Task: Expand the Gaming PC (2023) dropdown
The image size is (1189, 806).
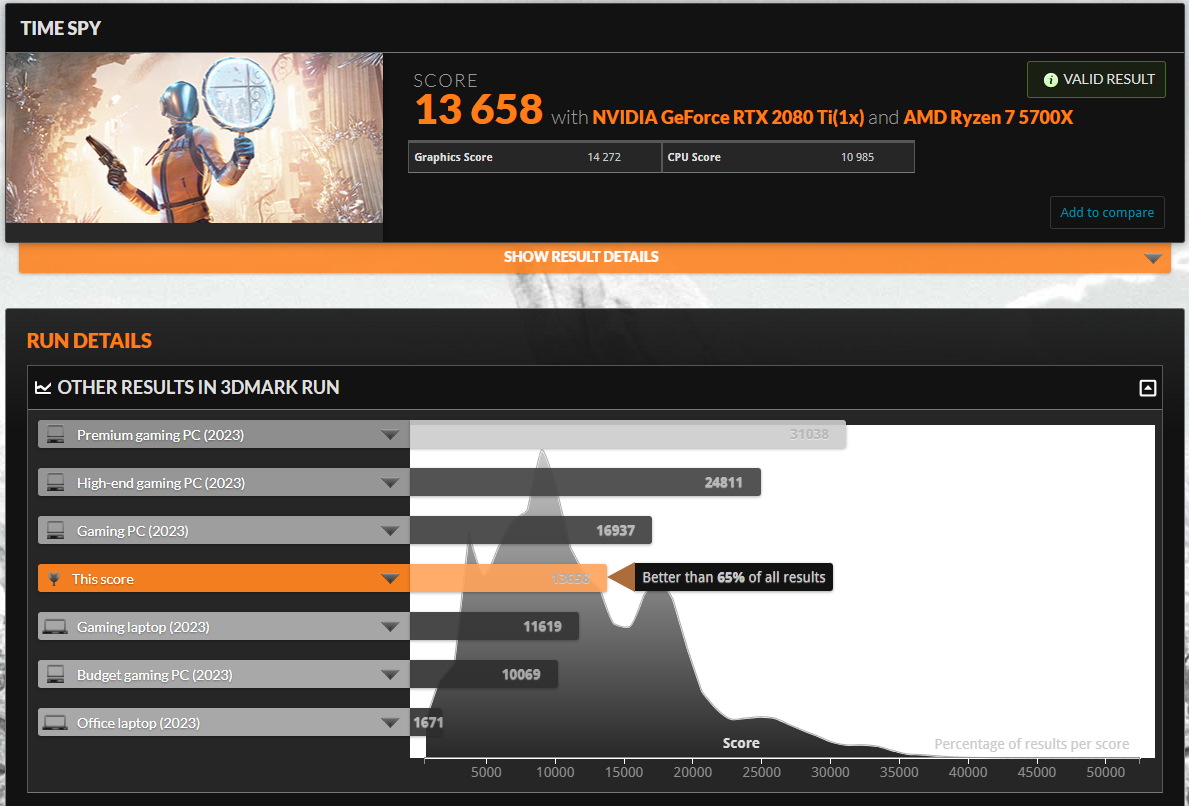Action: [x=390, y=531]
